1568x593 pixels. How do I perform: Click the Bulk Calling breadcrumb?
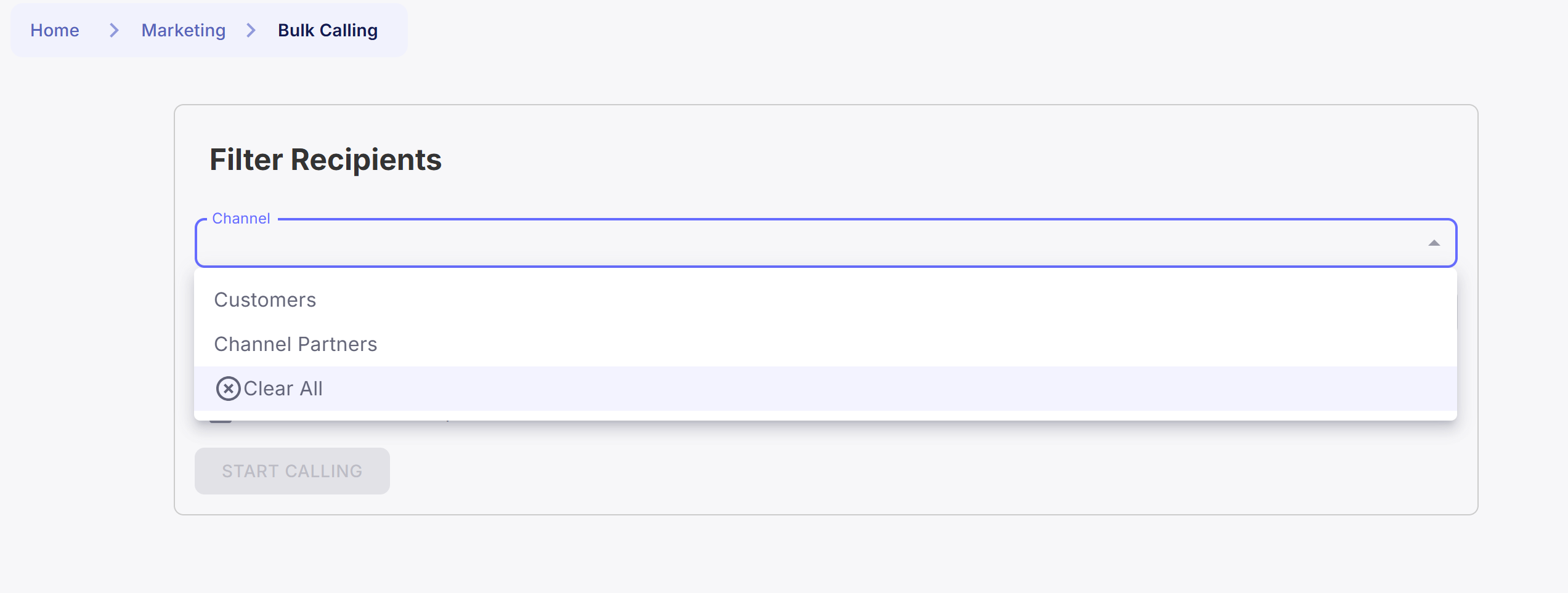327,30
